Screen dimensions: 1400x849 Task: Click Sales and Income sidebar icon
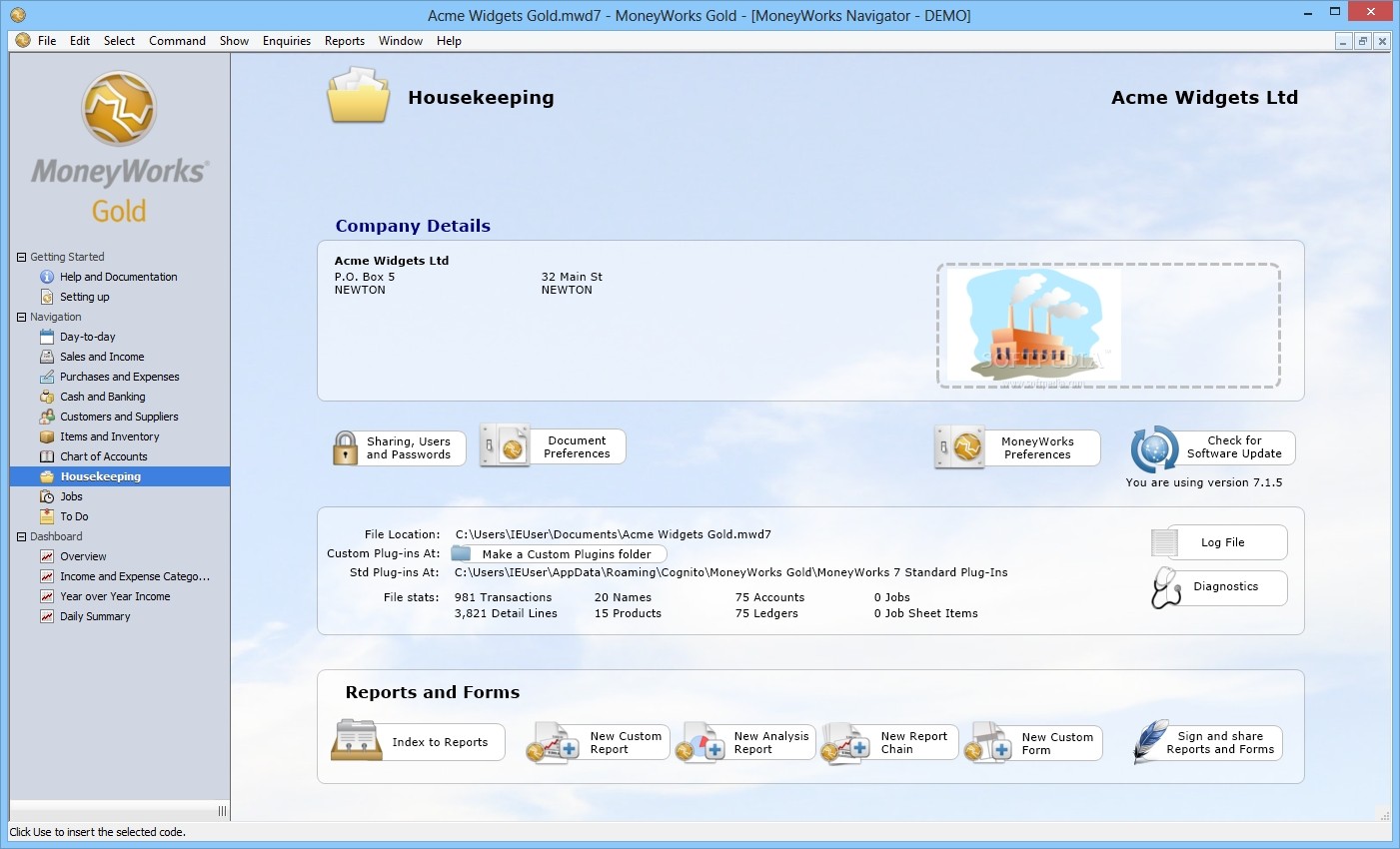pyautogui.click(x=47, y=357)
